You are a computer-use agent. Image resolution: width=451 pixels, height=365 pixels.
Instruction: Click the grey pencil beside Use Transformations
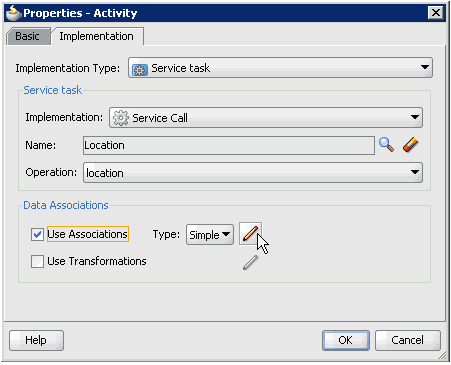click(x=250, y=262)
